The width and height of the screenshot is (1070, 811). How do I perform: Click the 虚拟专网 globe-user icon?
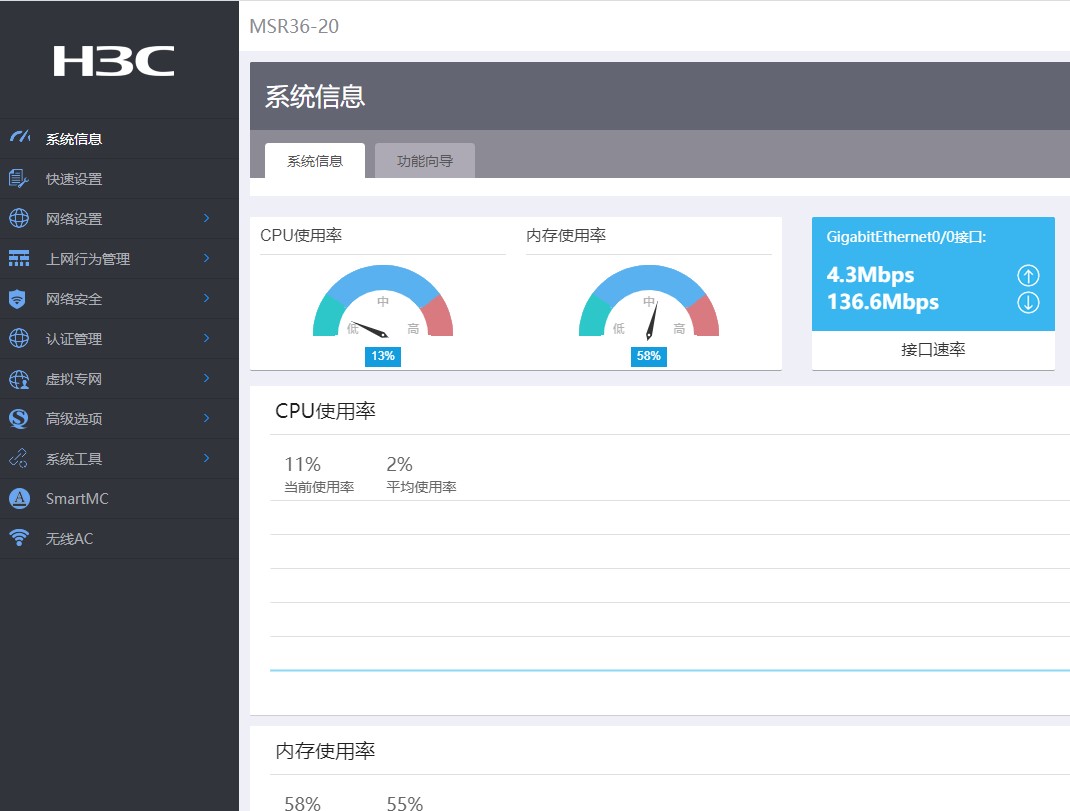18,378
